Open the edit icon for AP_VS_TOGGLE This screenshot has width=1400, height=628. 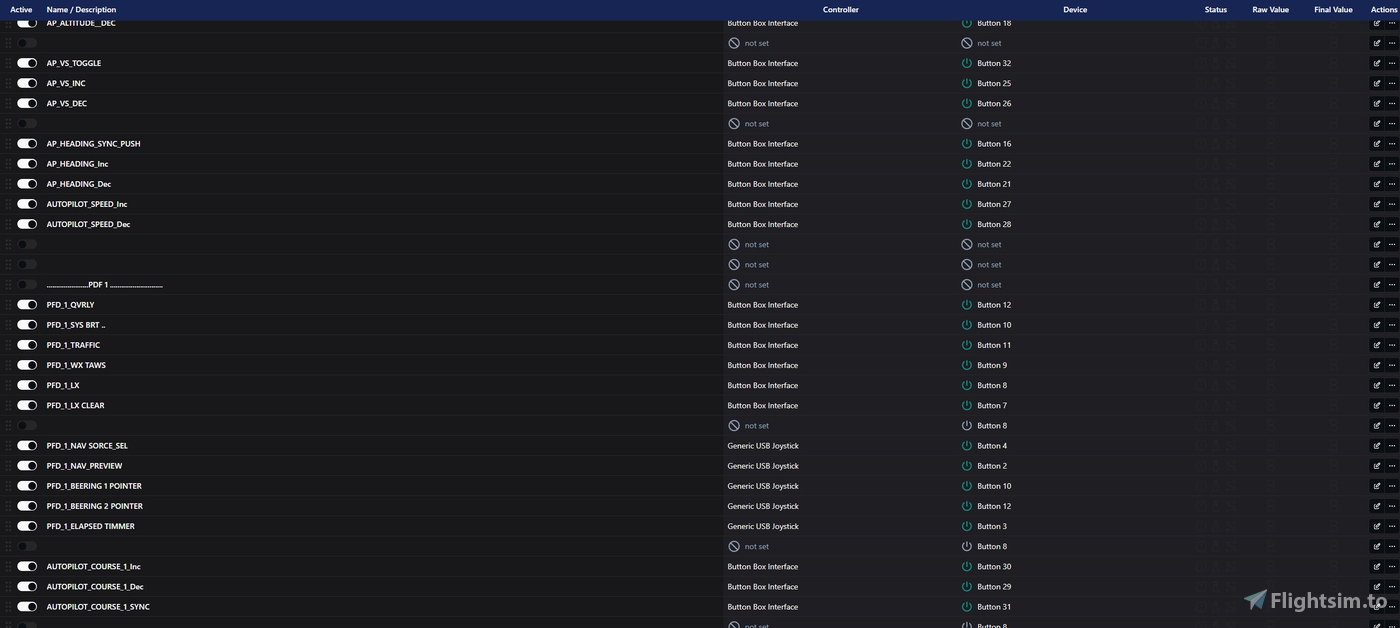1376,63
